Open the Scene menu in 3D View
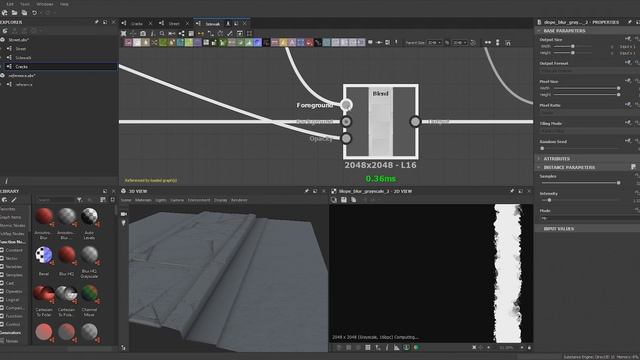640x360 pixels. coord(126,200)
